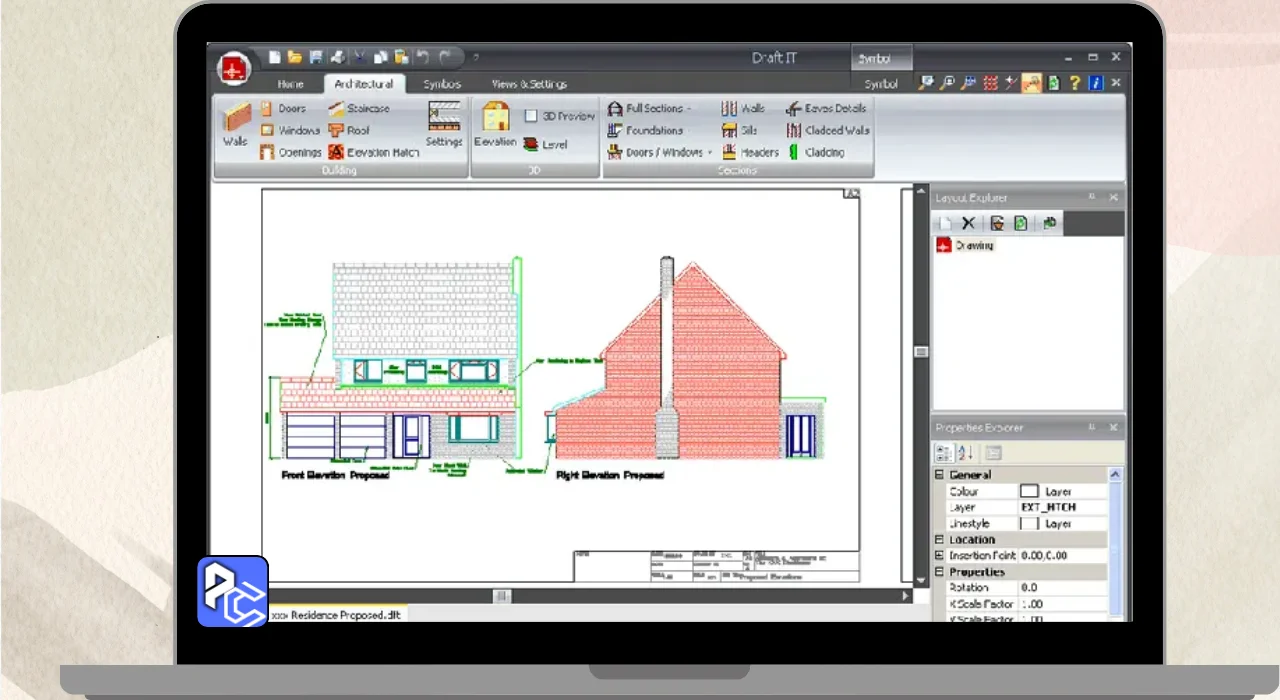The width and height of the screenshot is (1280, 700).
Task: Choose the Walls tool in Sections group
Action: tap(743, 108)
